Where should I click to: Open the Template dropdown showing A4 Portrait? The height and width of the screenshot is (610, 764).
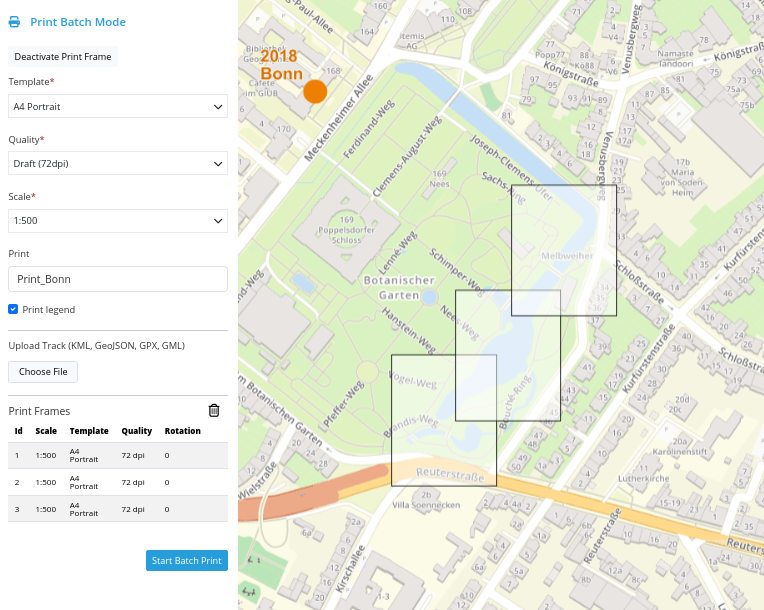pyautogui.click(x=118, y=106)
